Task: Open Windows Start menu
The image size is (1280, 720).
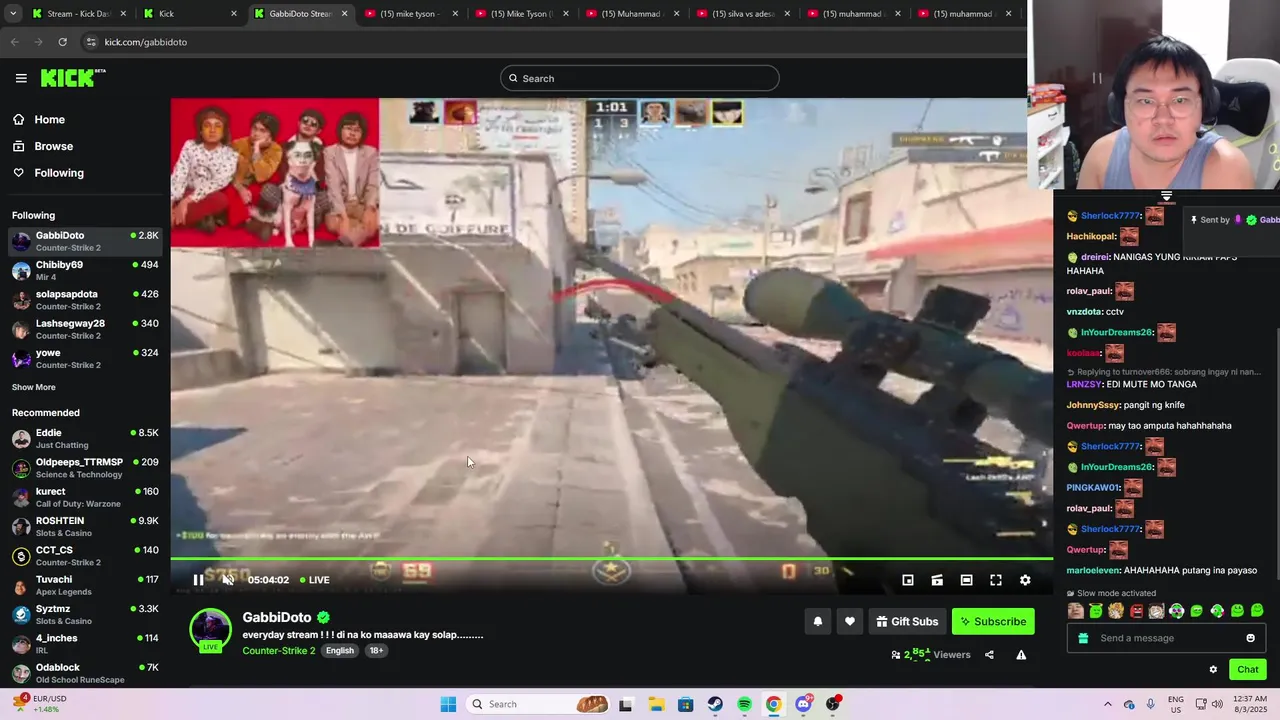Action: tap(448, 704)
